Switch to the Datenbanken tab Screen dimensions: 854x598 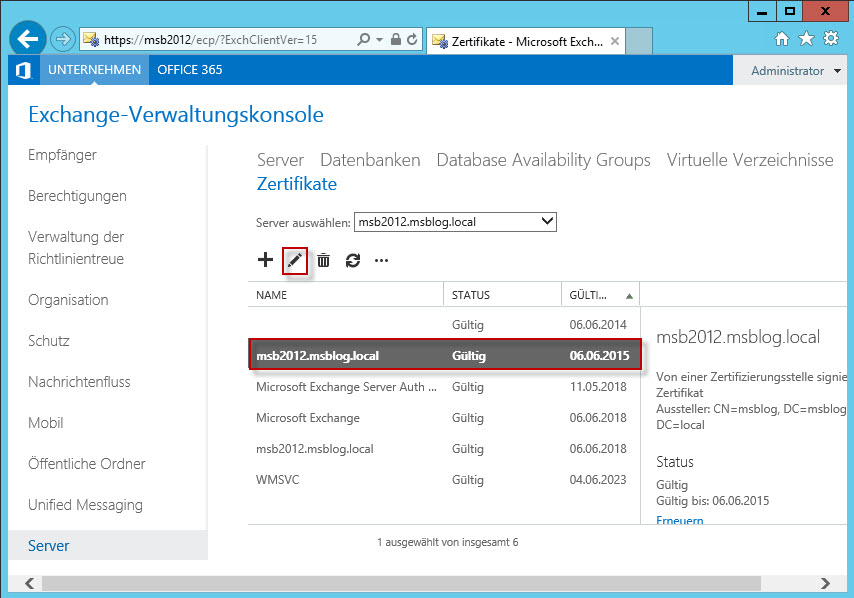tap(370, 160)
